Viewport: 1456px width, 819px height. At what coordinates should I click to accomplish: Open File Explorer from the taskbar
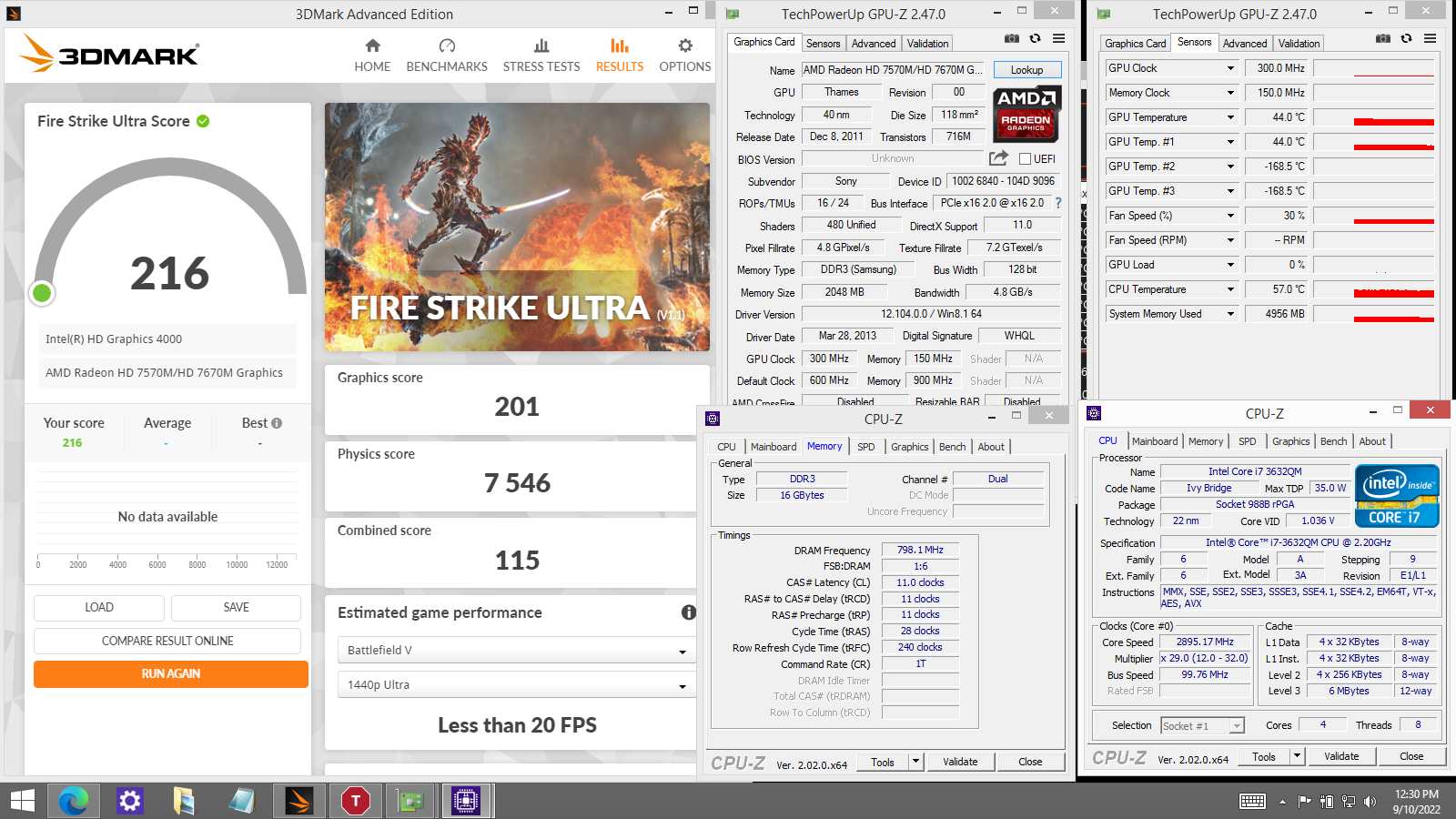pos(185,801)
